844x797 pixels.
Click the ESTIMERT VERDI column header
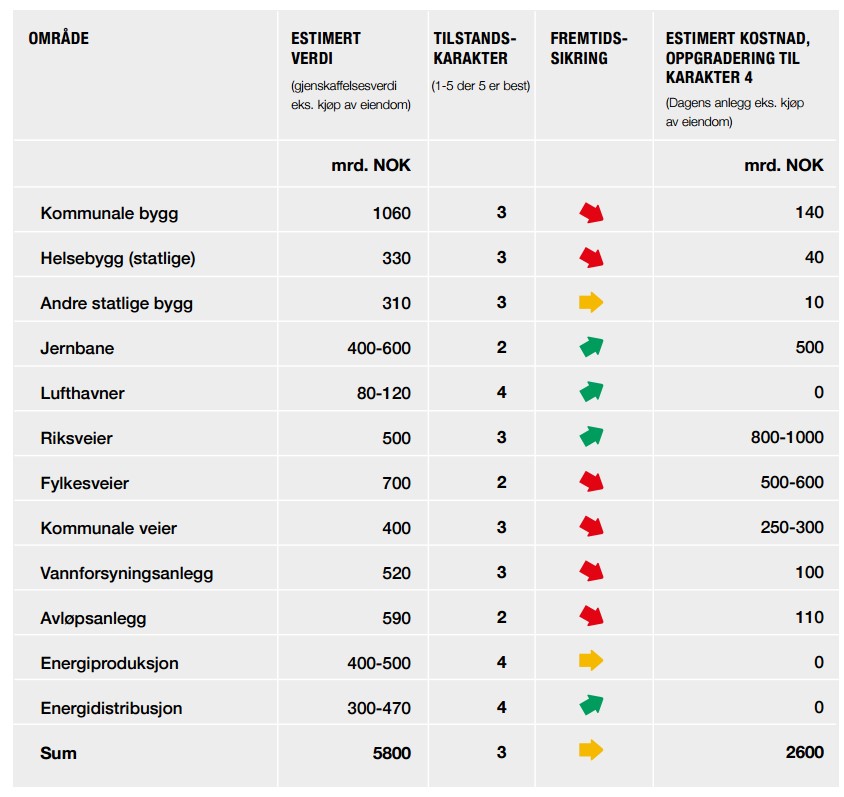(x=326, y=48)
